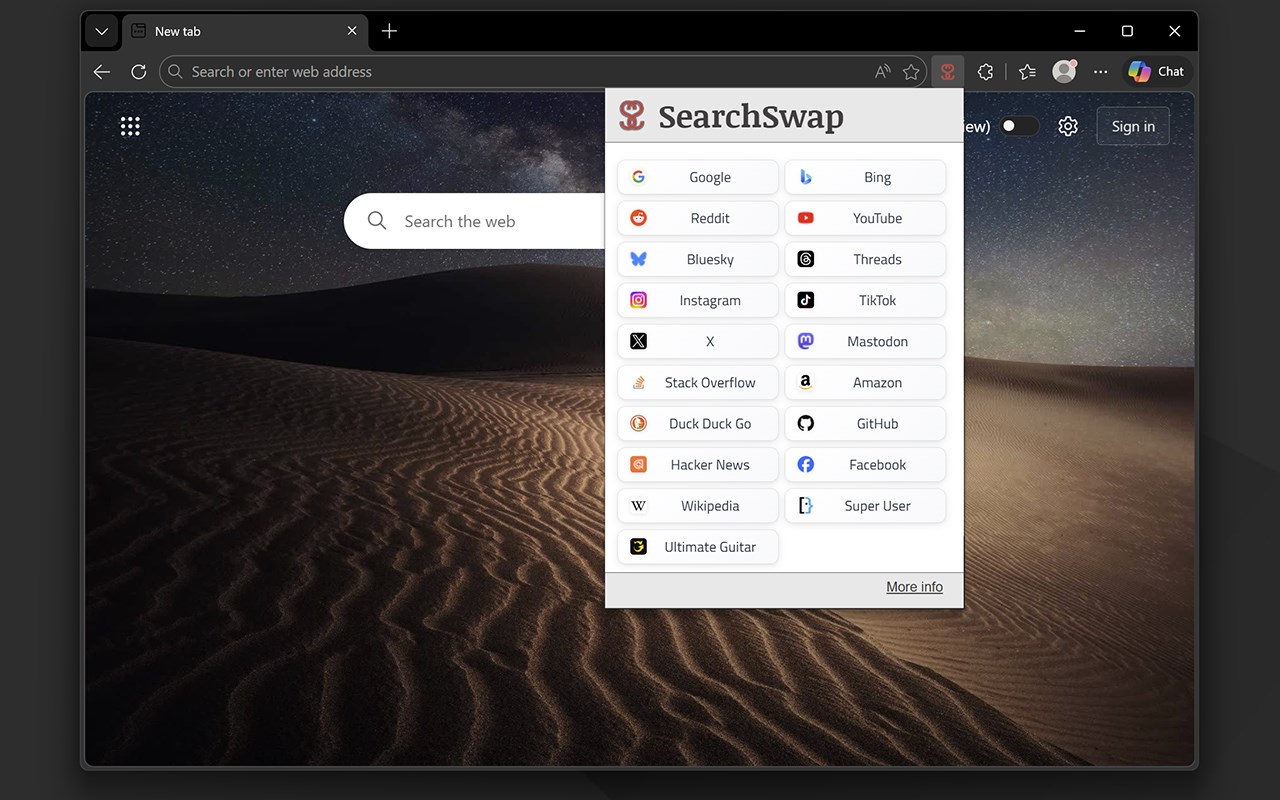Screen dimensions: 1280x800
Task: Search with GitHub
Action: (x=865, y=423)
